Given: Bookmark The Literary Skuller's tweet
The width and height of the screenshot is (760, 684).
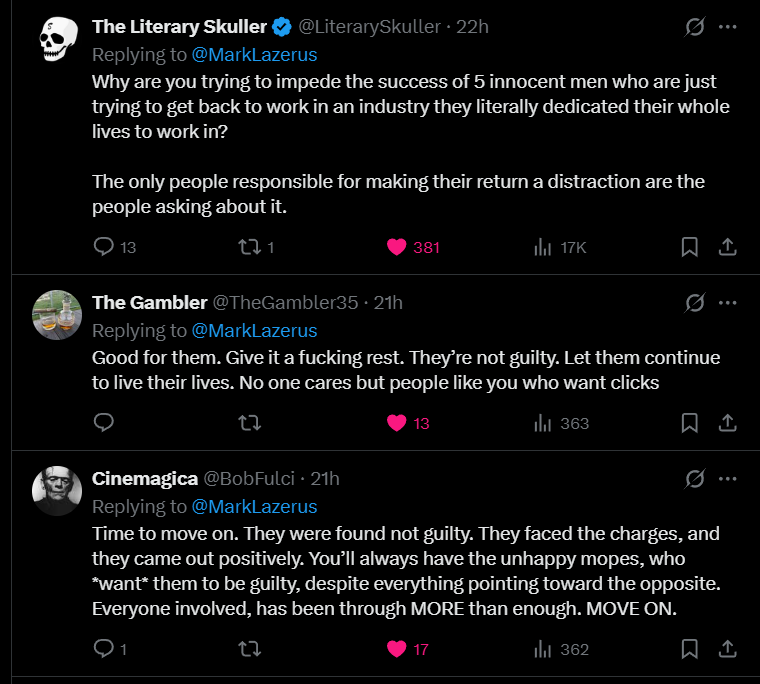Looking at the screenshot, I should click(689, 247).
